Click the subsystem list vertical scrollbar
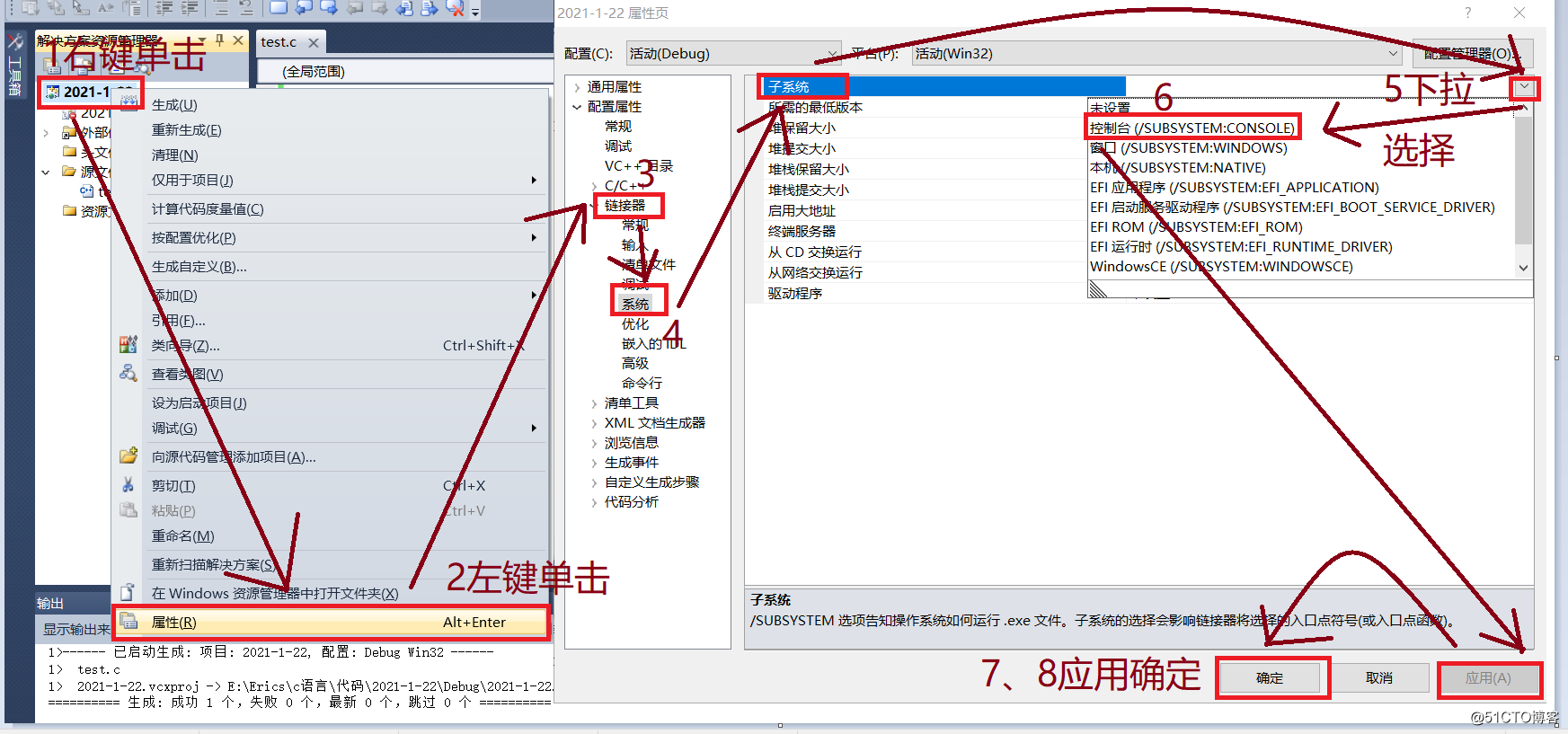The image size is (1568, 734). pyautogui.click(x=1523, y=180)
